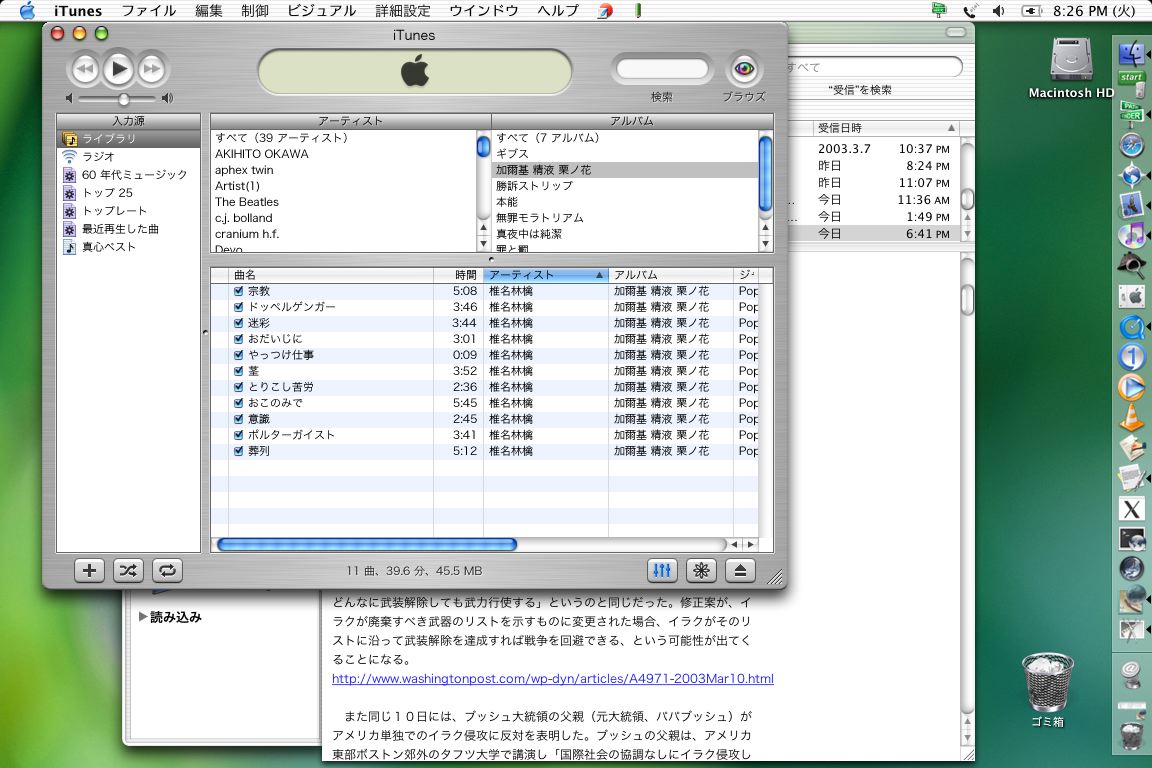This screenshot has width=1152, height=768.
Task: Click the track list horizontal scrollbar
Action: 367,545
